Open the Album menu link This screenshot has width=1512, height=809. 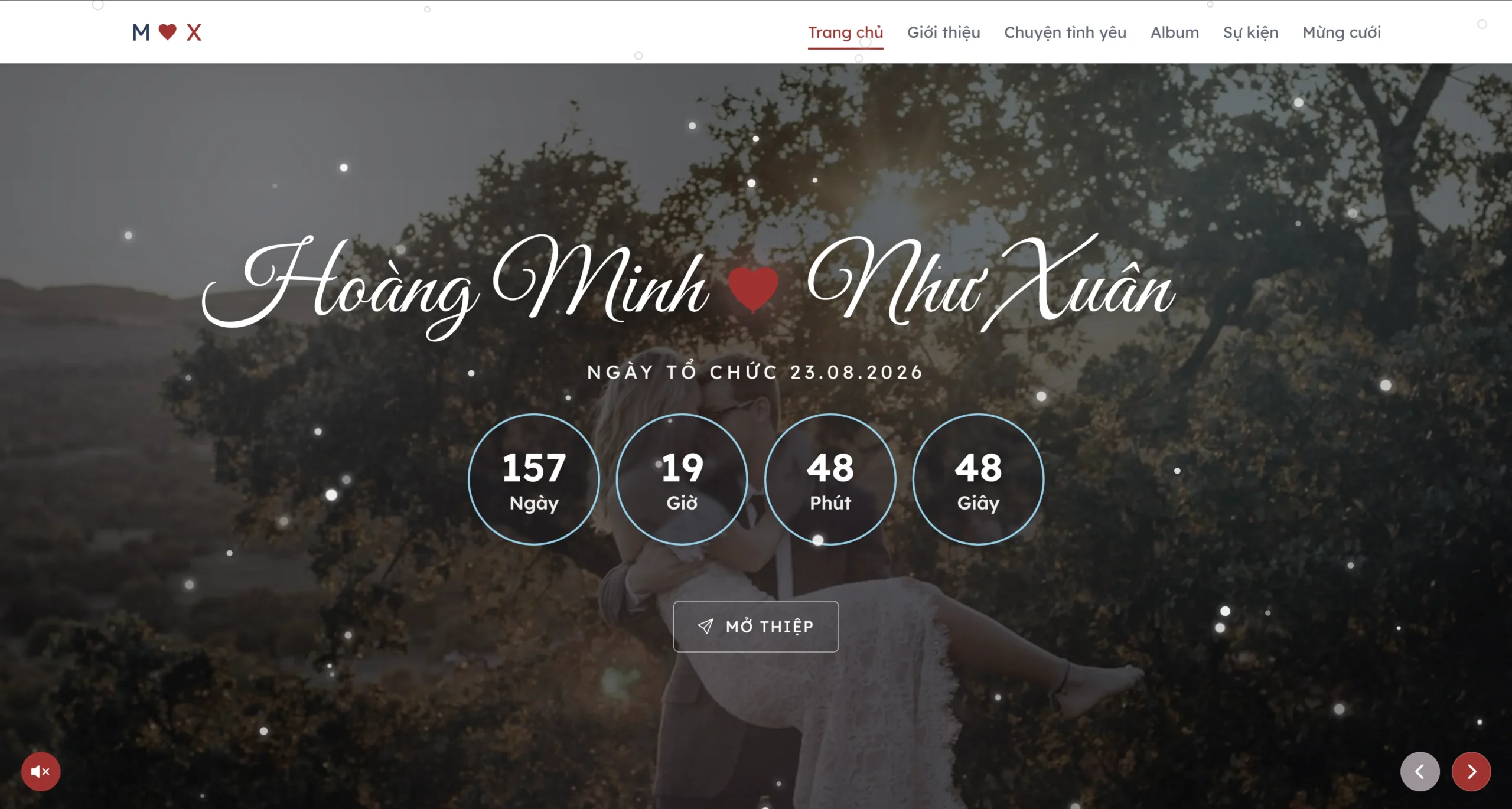tap(1175, 32)
